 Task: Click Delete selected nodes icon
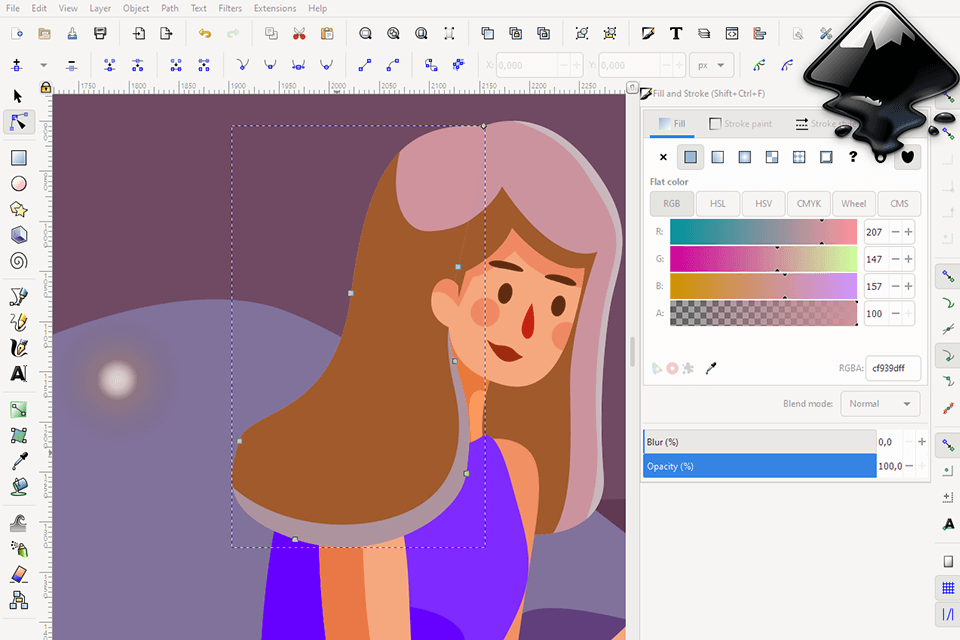pos(72,65)
